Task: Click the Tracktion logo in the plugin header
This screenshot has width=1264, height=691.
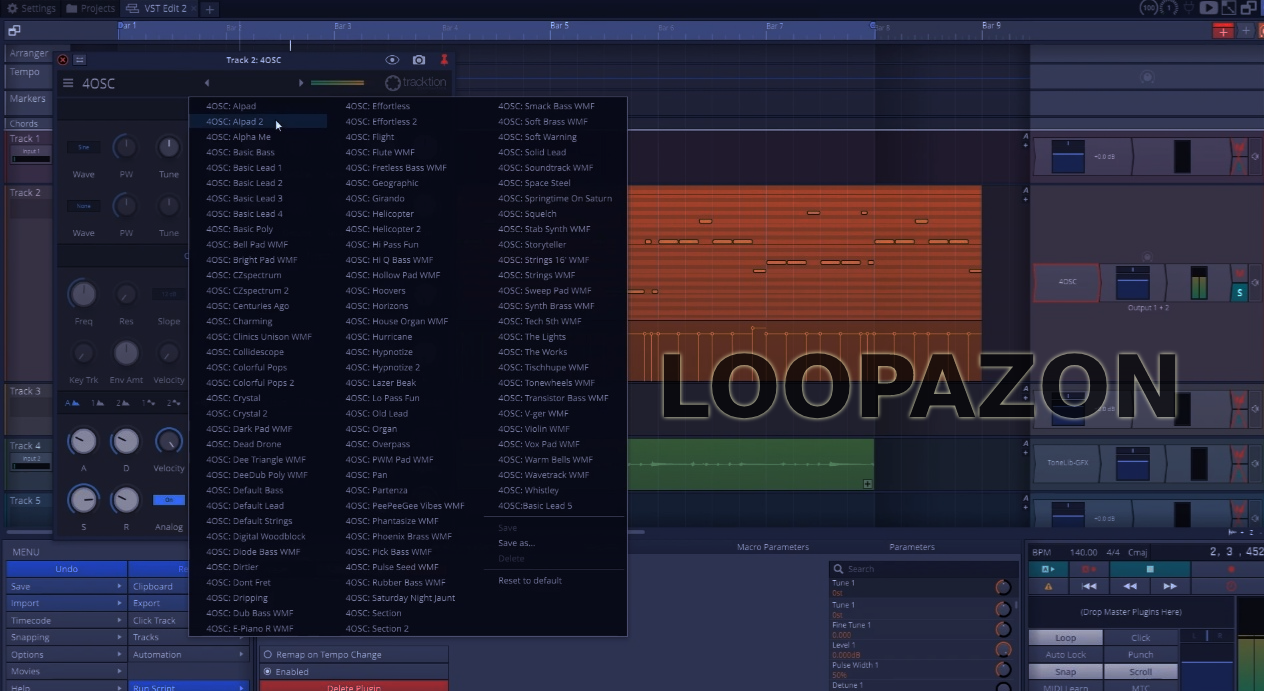Action: 416,83
